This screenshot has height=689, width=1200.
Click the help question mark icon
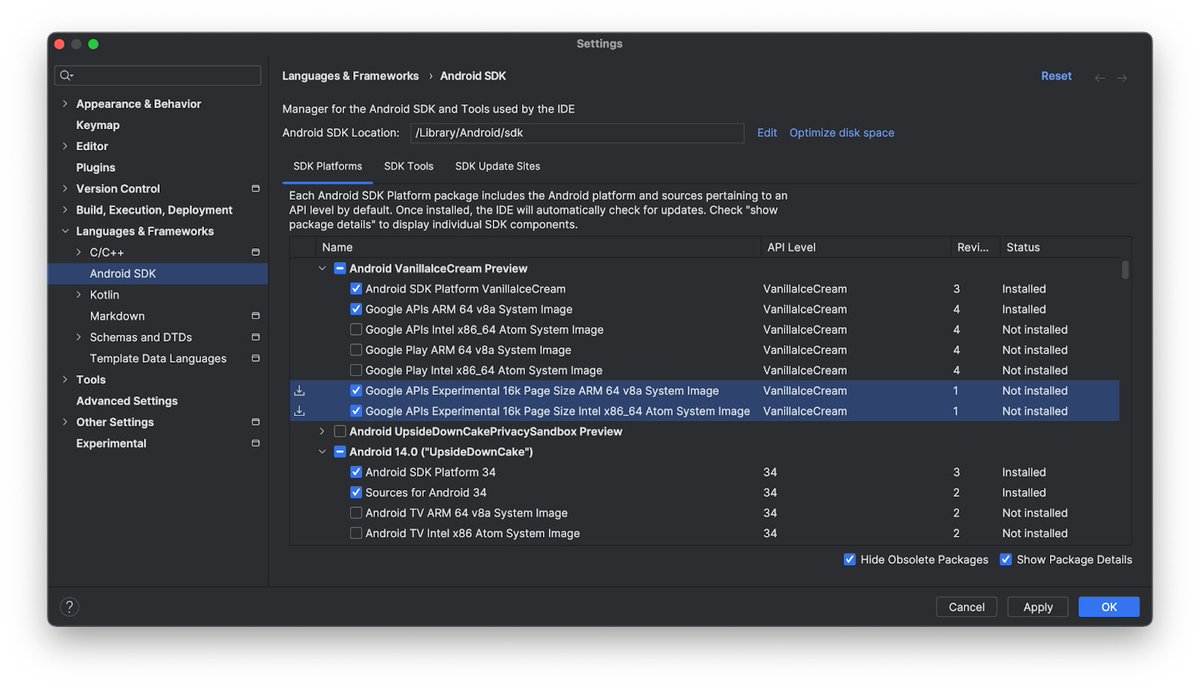tap(69, 606)
